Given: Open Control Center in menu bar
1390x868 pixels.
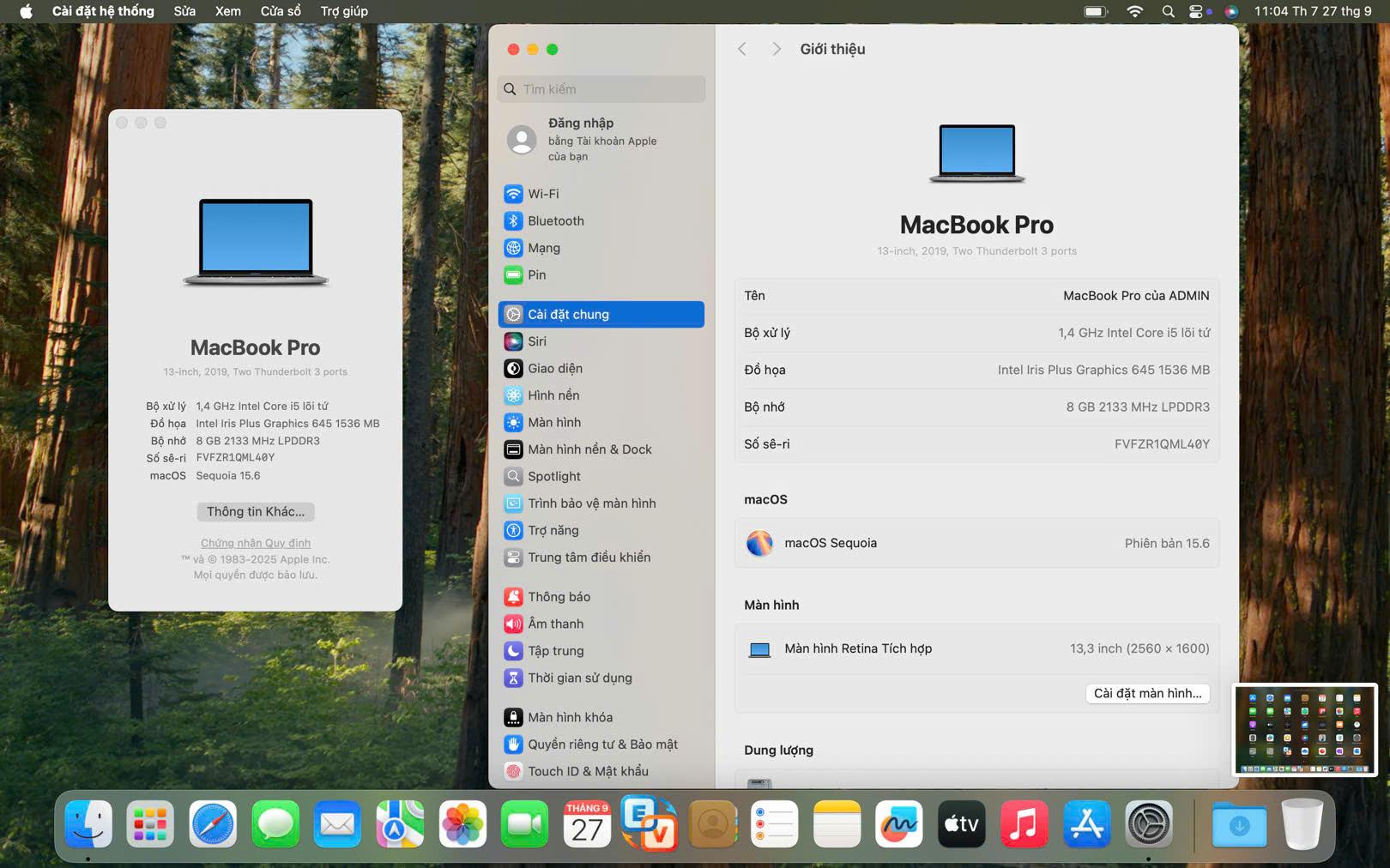Looking at the screenshot, I should (1195, 11).
